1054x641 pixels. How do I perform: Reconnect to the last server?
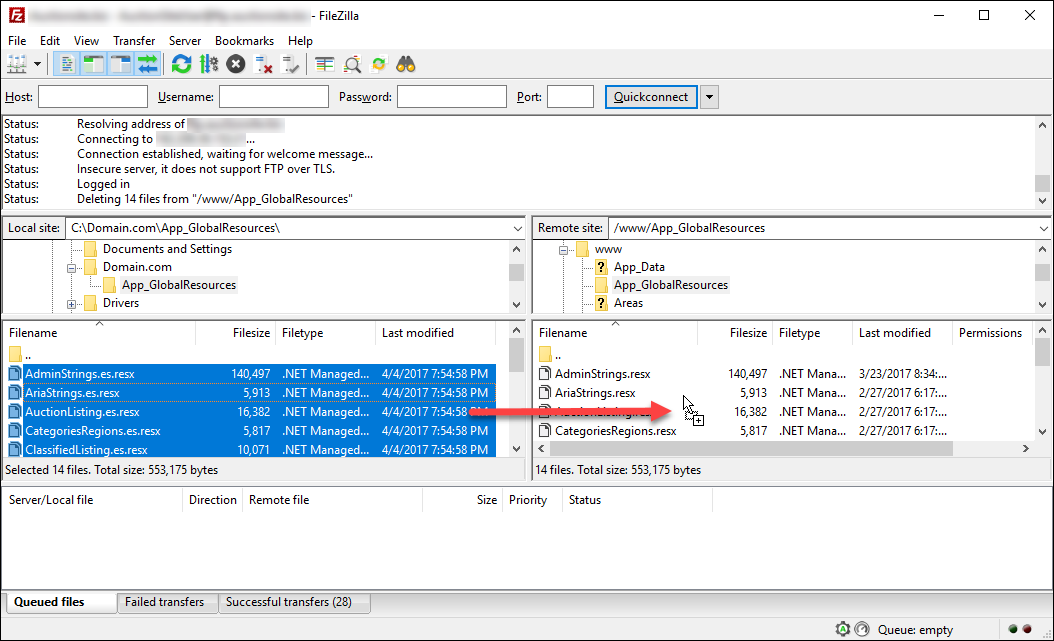click(290, 65)
